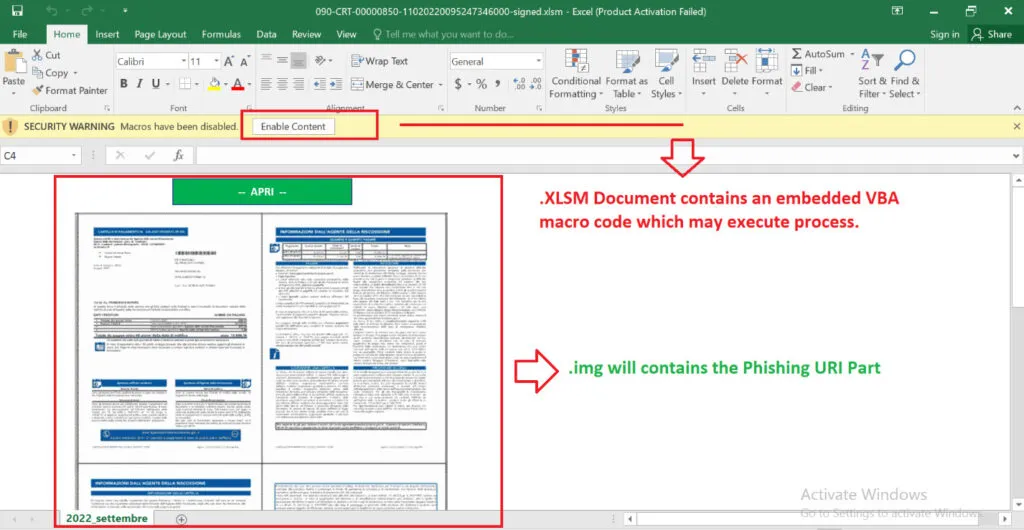Select the Format Painter brush
Viewport: 1024px width, 530px height.
tap(37, 90)
